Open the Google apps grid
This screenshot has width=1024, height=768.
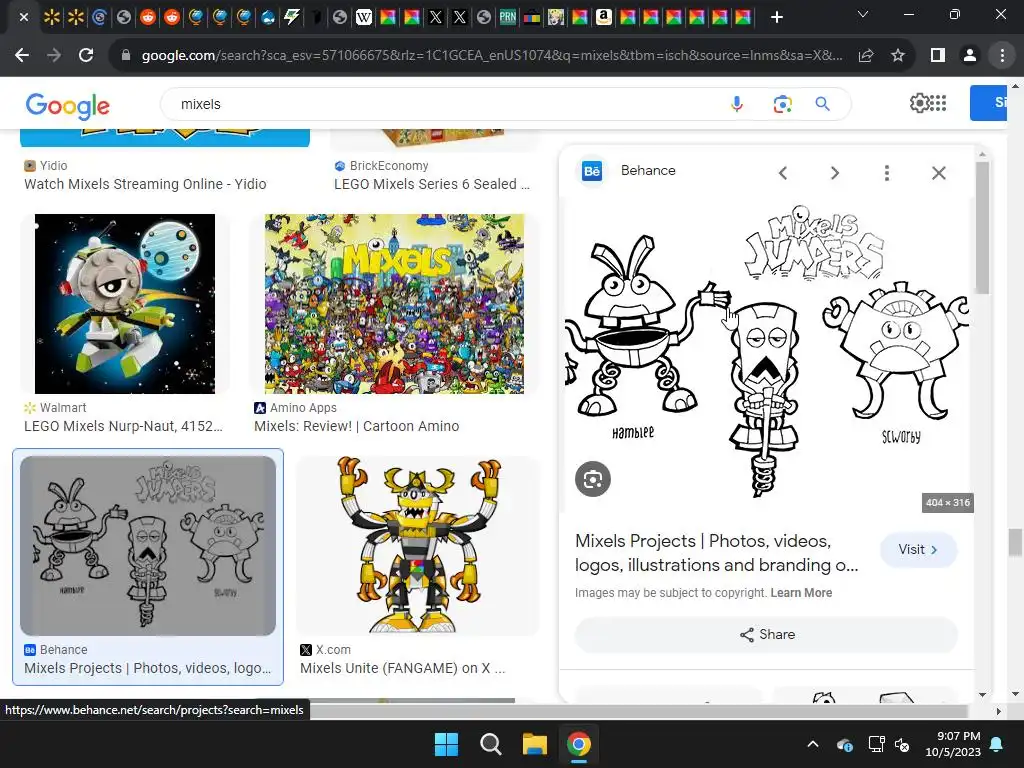938,103
